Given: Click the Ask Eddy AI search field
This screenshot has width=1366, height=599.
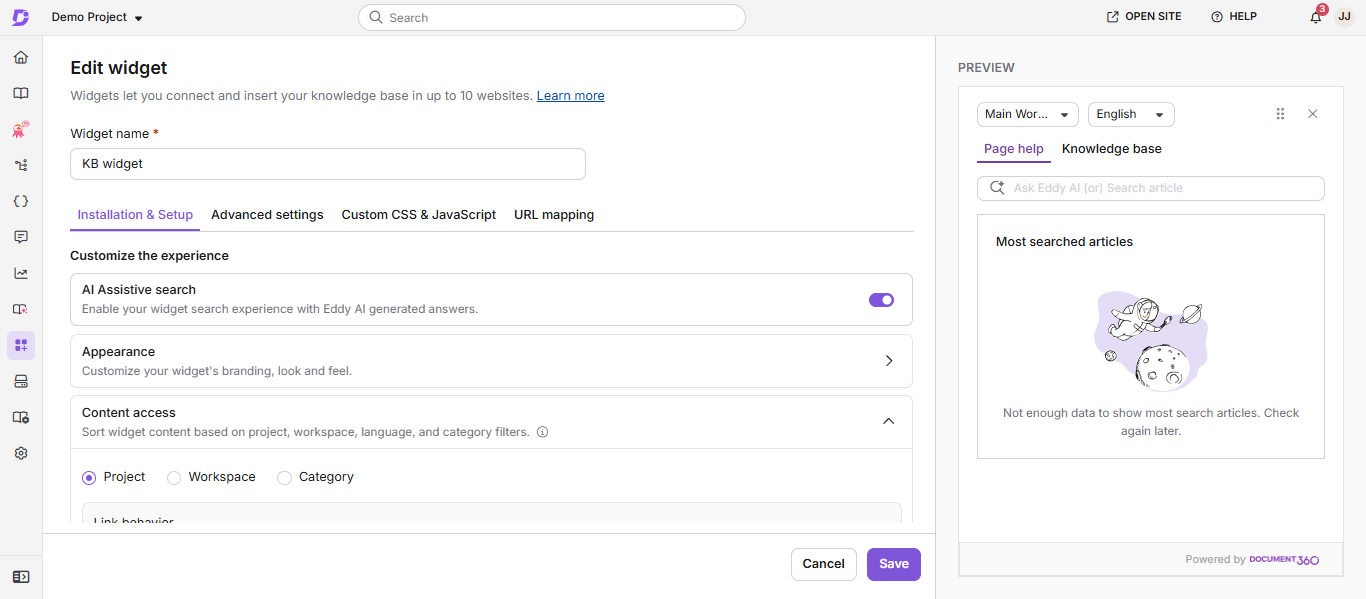Looking at the screenshot, I should click(1151, 188).
